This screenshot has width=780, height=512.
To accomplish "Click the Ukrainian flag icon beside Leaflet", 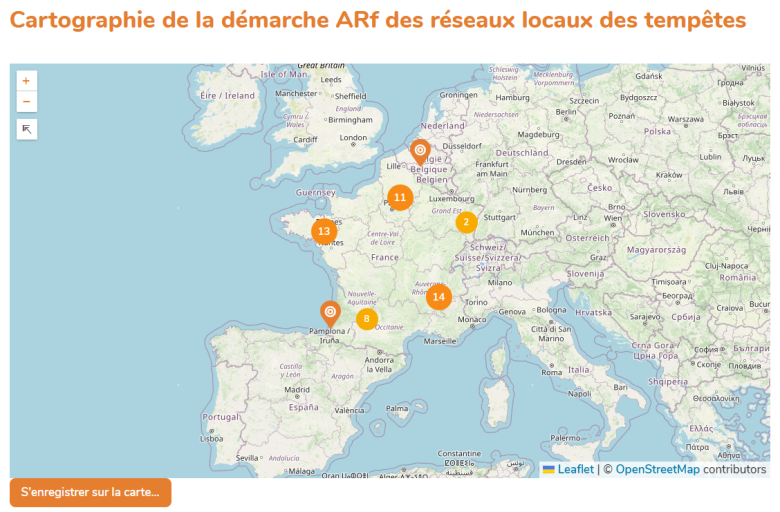I will click(x=549, y=469).
